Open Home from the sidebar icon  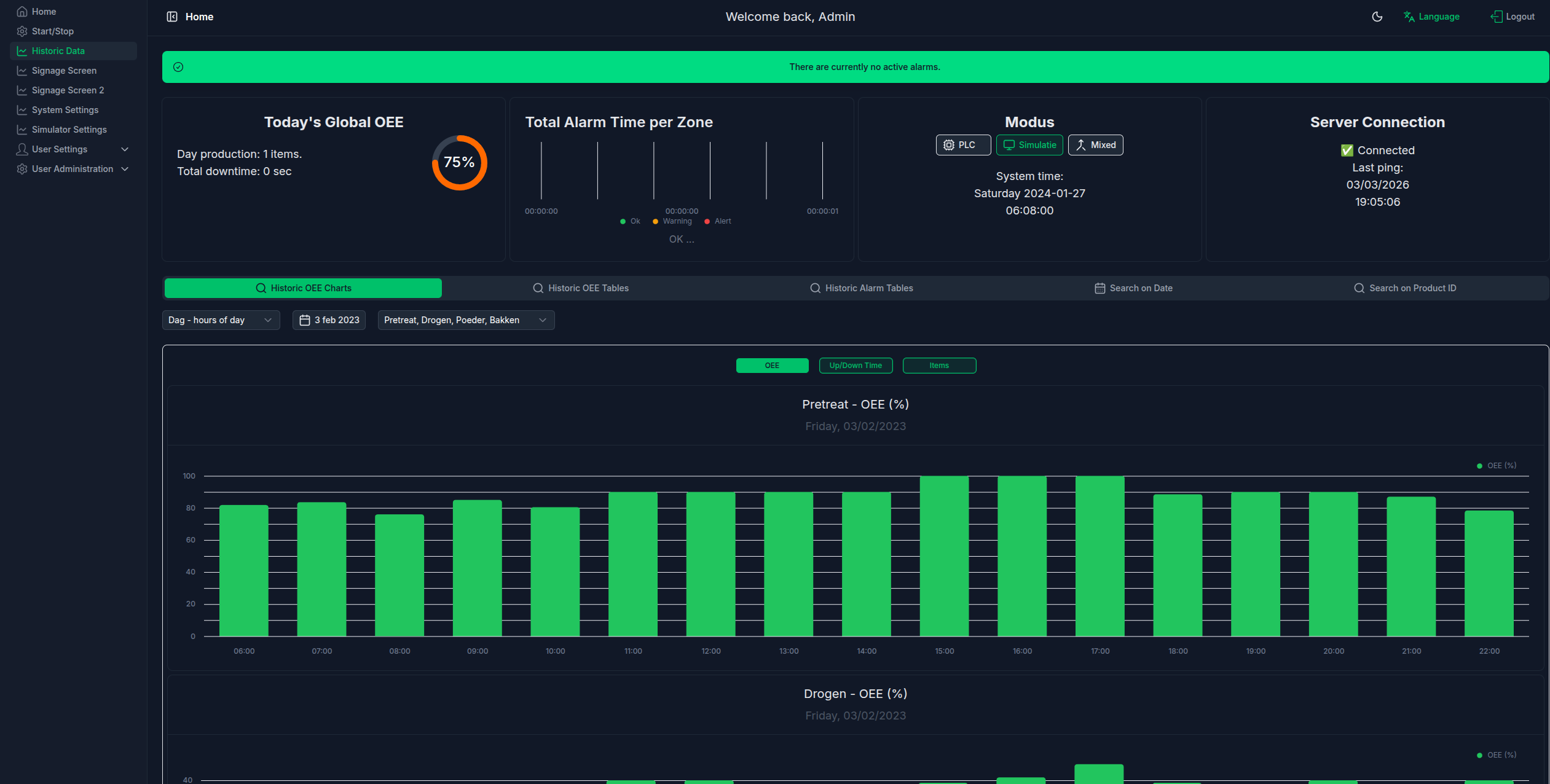[x=22, y=12]
